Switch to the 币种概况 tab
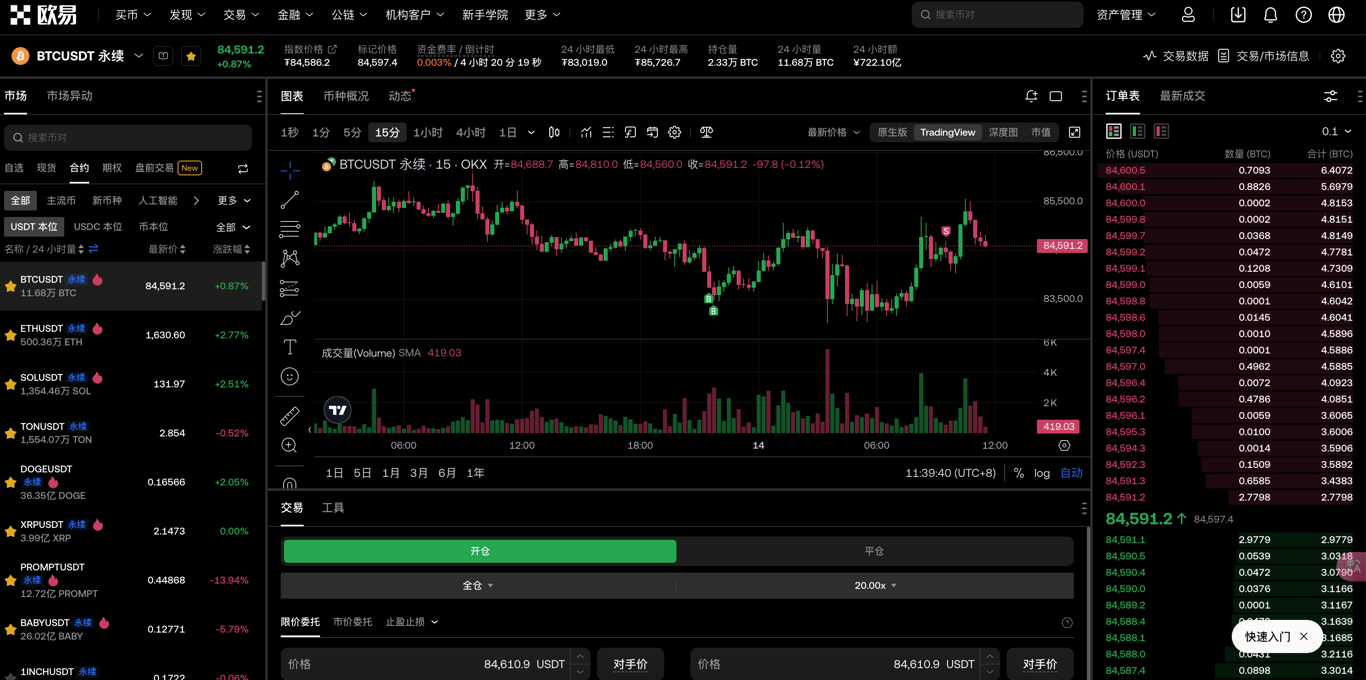The height and width of the screenshot is (680, 1366). pyautogui.click(x=346, y=96)
